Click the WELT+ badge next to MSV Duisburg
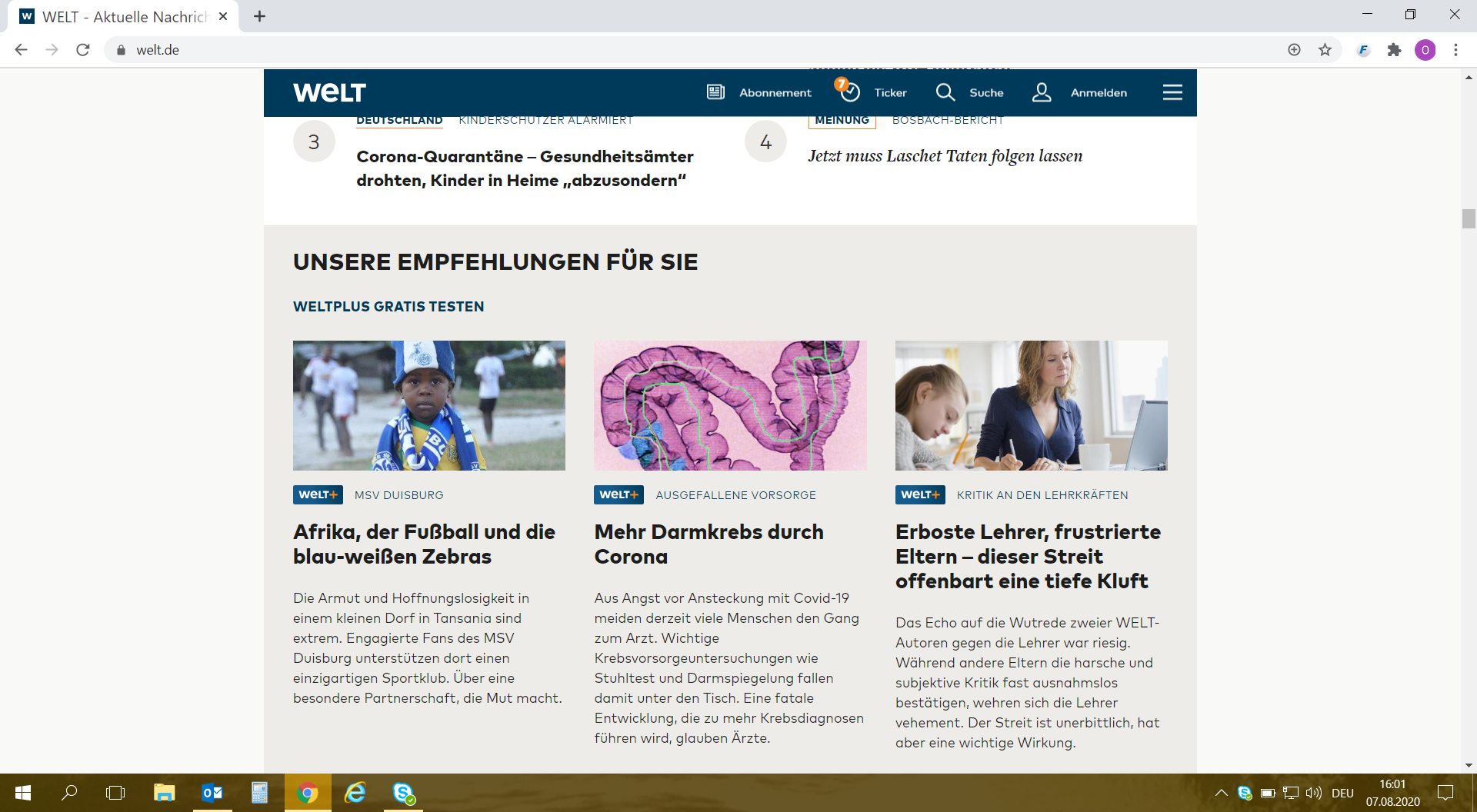The image size is (1477, 812). pyautogui.click(x=318, y=494)
